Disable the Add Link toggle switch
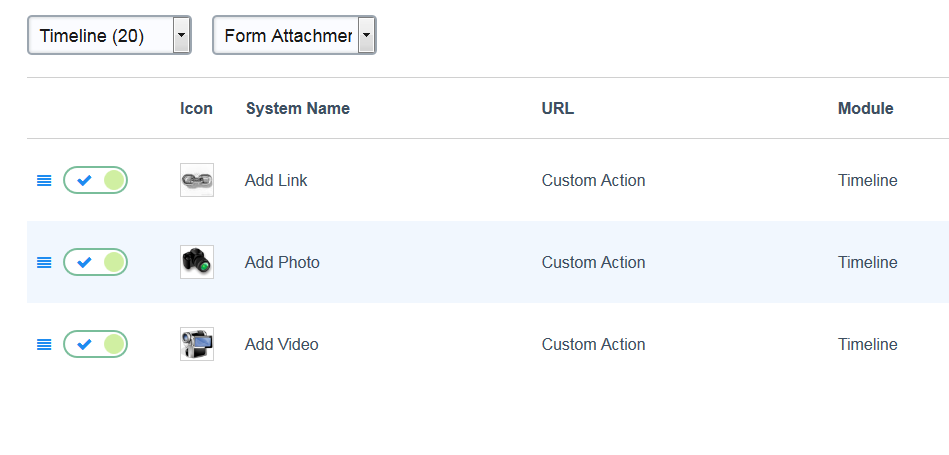This screenshot has width=949, height=455. coord(96,180)
